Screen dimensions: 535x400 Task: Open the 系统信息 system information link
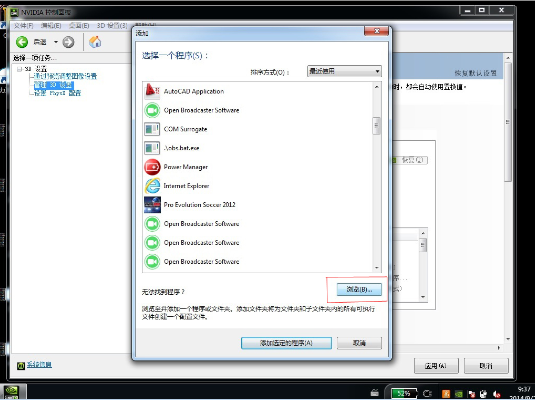click(39, 365)
